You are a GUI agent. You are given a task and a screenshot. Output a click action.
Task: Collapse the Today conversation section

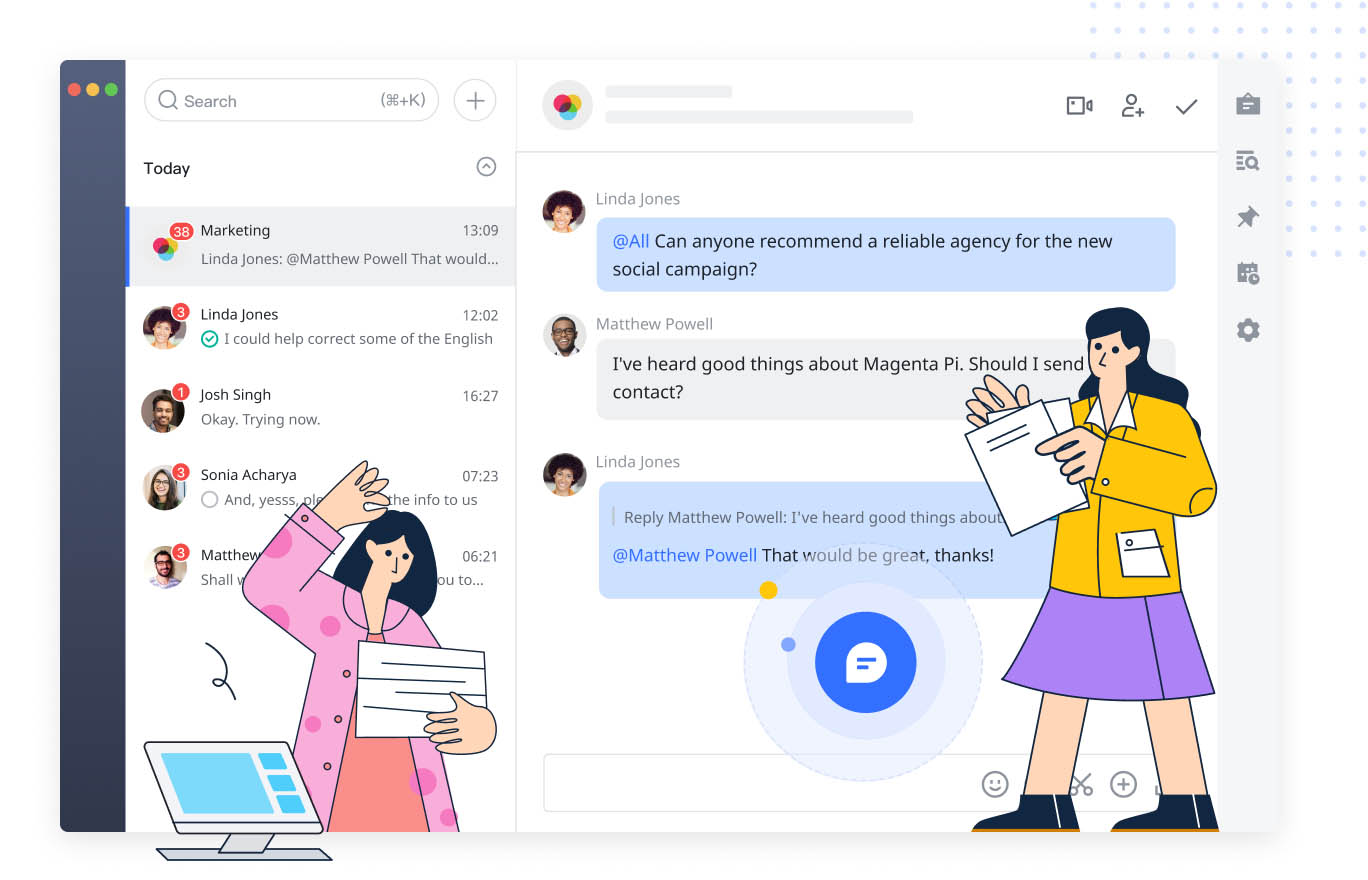pos(486,167)
